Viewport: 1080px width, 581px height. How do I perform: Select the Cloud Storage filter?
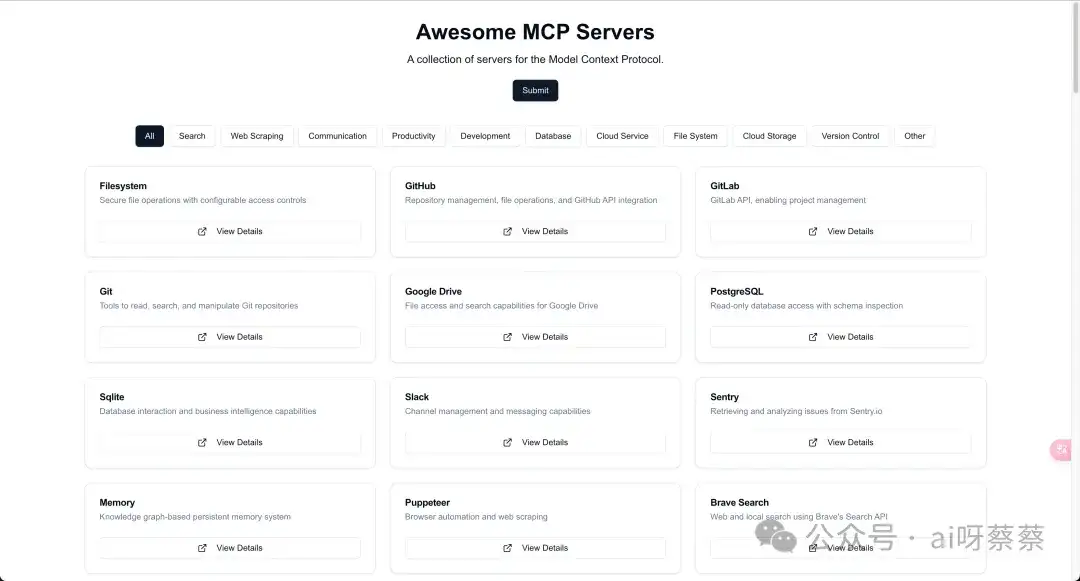point(769,136)
